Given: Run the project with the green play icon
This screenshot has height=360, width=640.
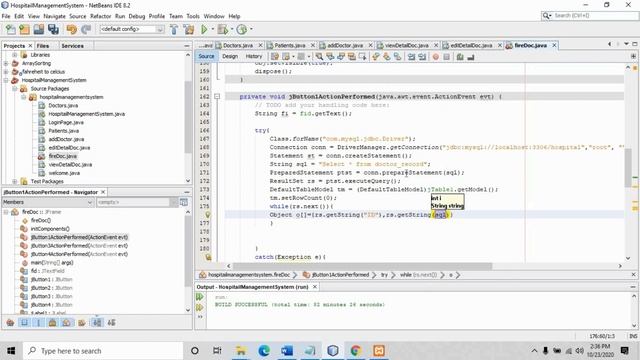Looking at the screenshot, I should click(x=204, y=29).
